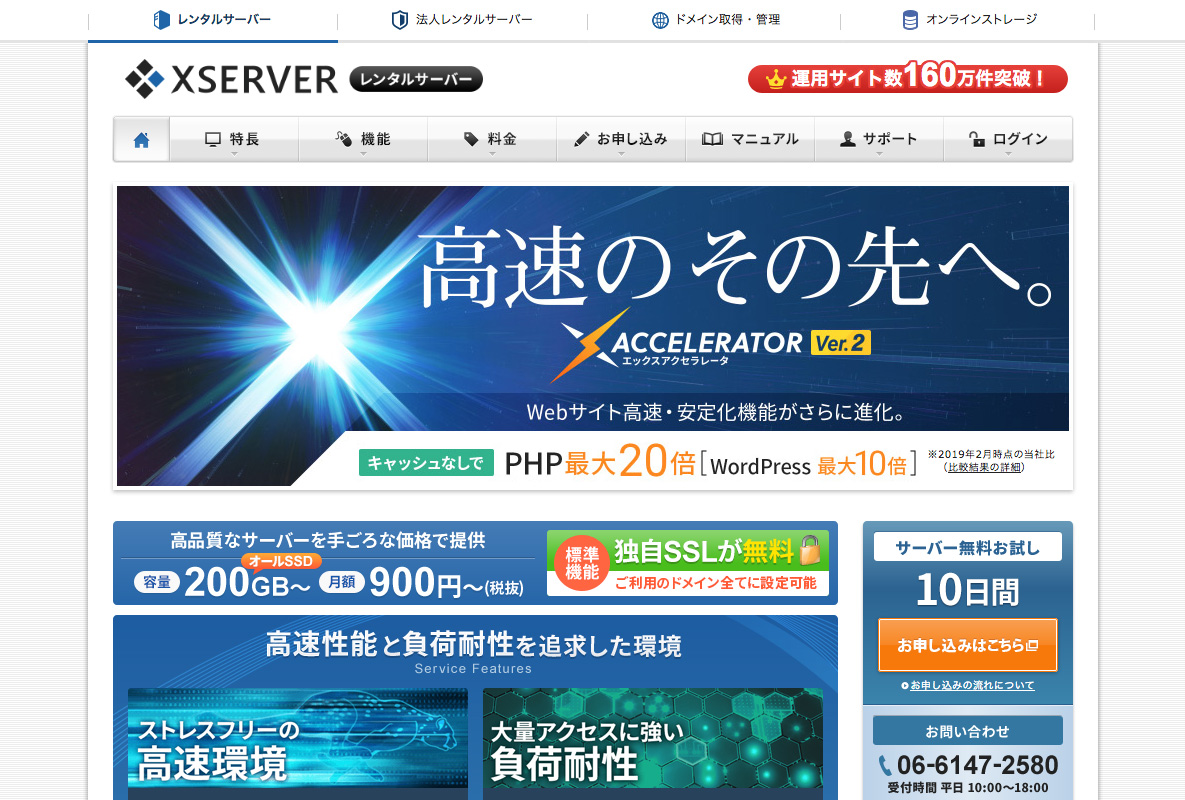Expand the サポート menu
The image size is (1185, 800).
[x=879, y=140]
